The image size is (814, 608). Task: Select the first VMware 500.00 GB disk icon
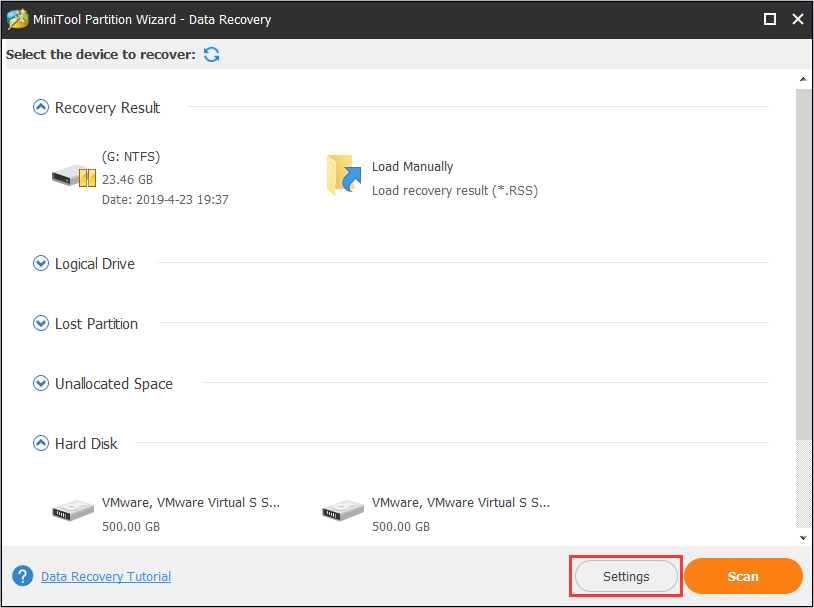tap(73, 510)
